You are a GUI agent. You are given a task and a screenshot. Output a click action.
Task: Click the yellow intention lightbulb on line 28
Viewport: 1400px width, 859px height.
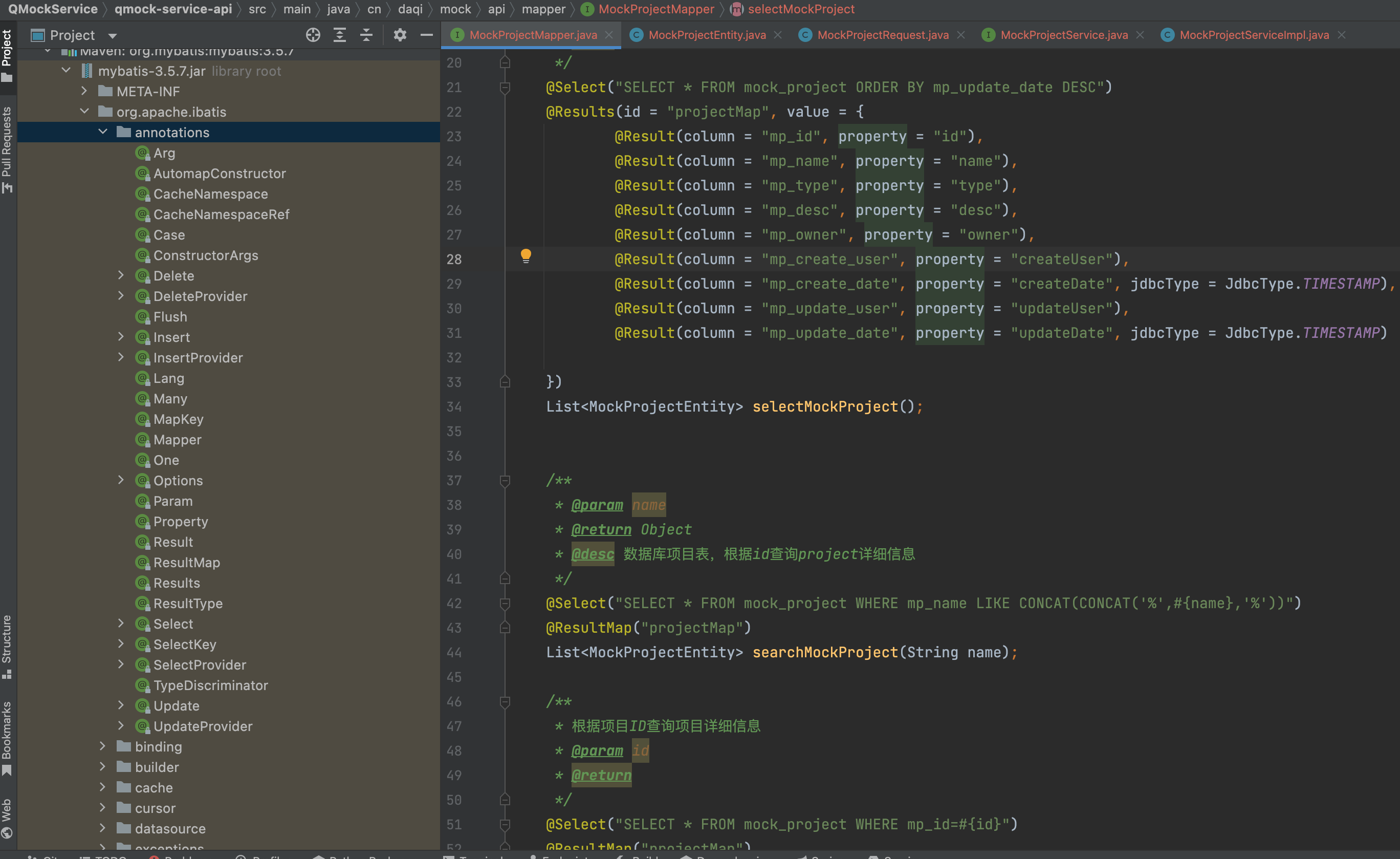(x=526, y=256)
